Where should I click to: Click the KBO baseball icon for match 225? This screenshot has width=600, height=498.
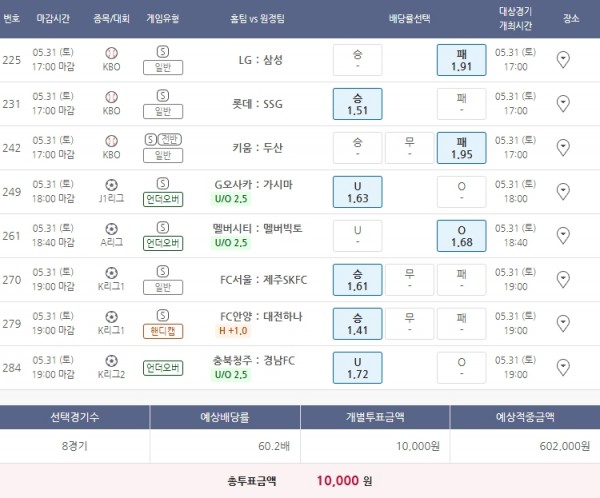[111, 53]
